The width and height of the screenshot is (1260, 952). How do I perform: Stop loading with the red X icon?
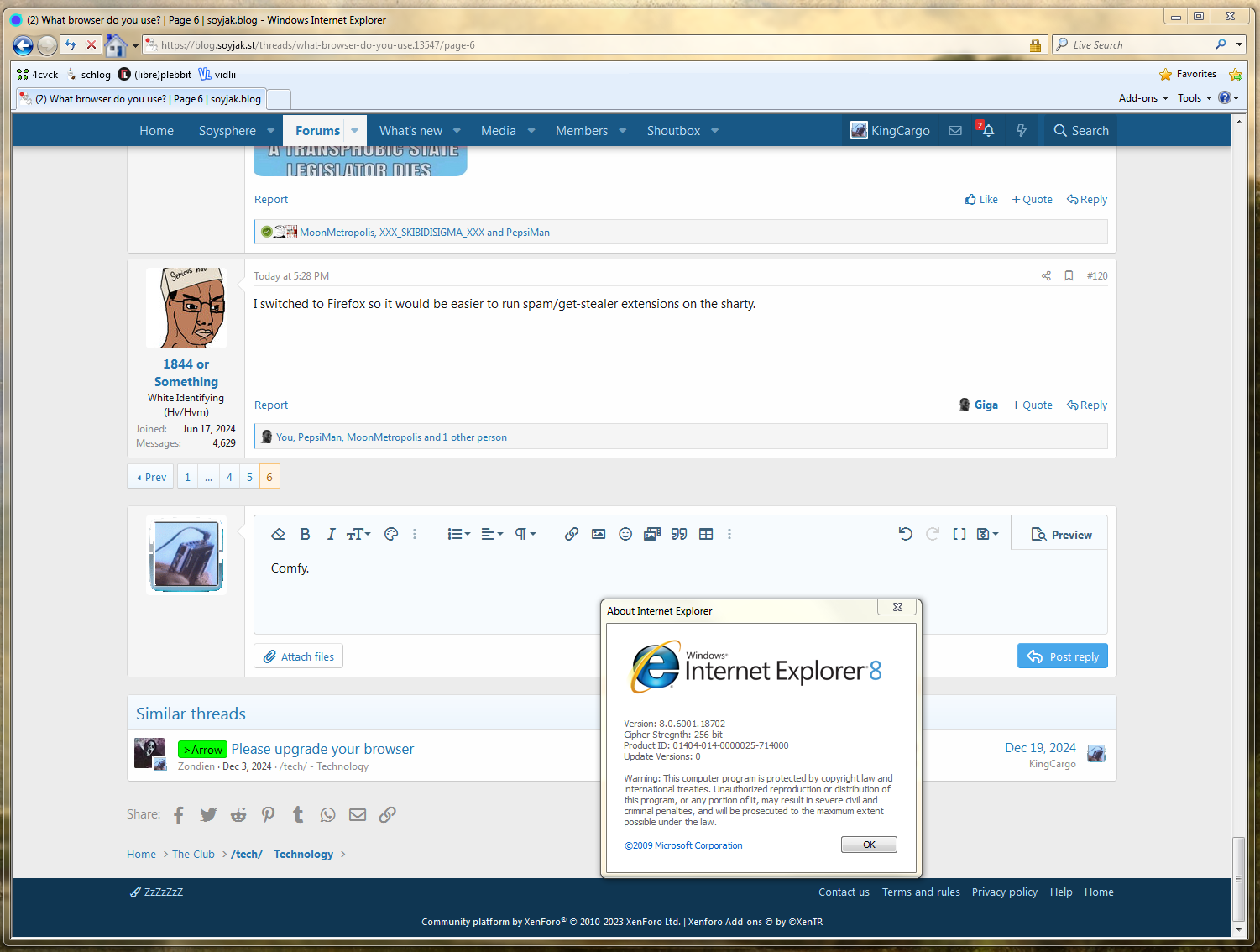click(91, 44)
